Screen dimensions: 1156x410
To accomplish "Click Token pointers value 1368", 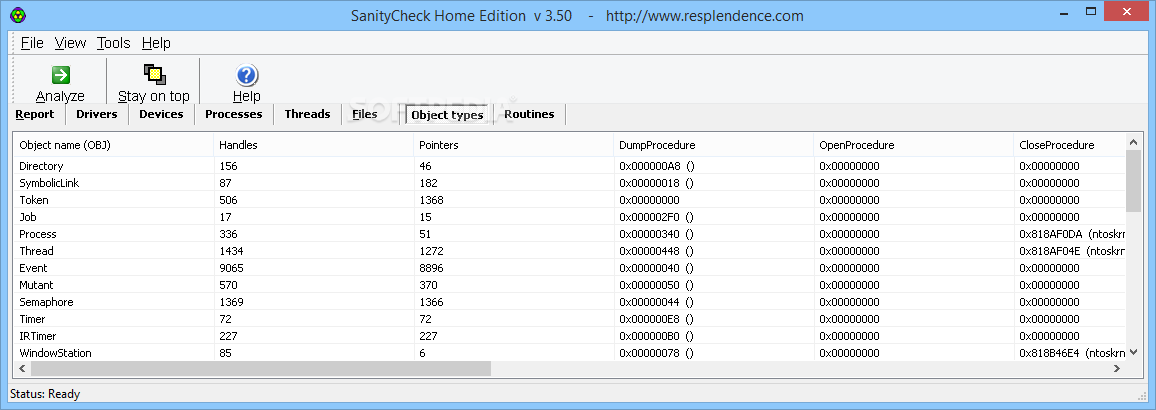I will 431,200.
